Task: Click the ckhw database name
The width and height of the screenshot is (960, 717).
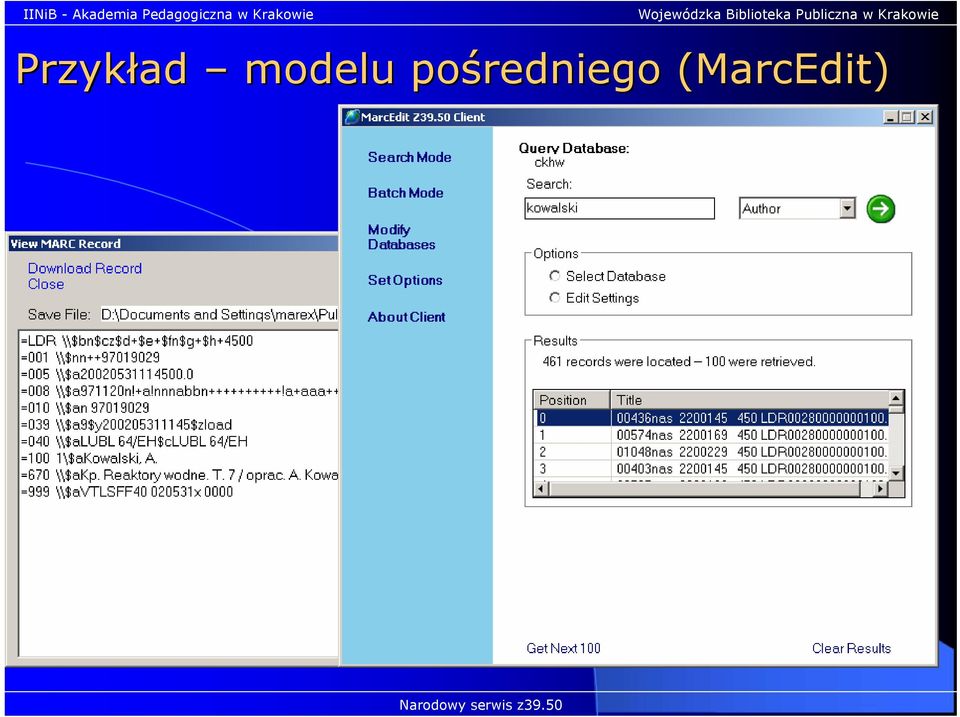Action: (x=549, y=163)
